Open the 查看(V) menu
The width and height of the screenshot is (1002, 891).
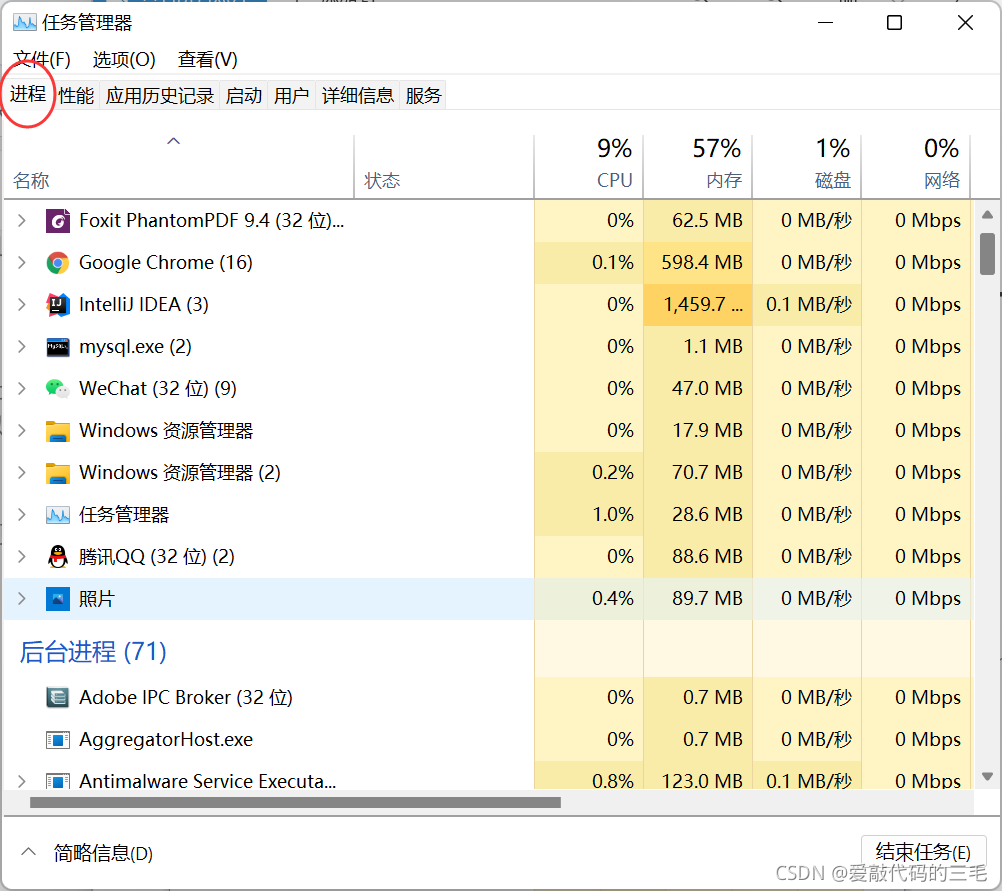208,59
